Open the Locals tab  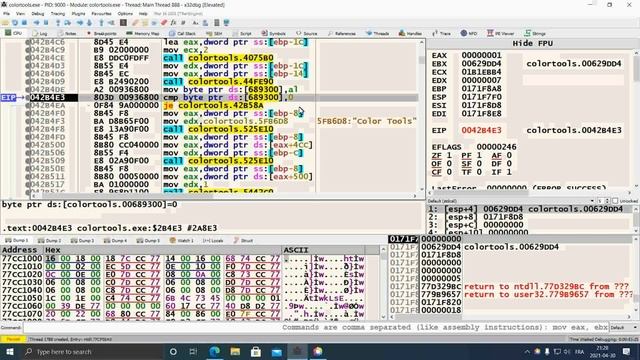[x=213, y=240]
